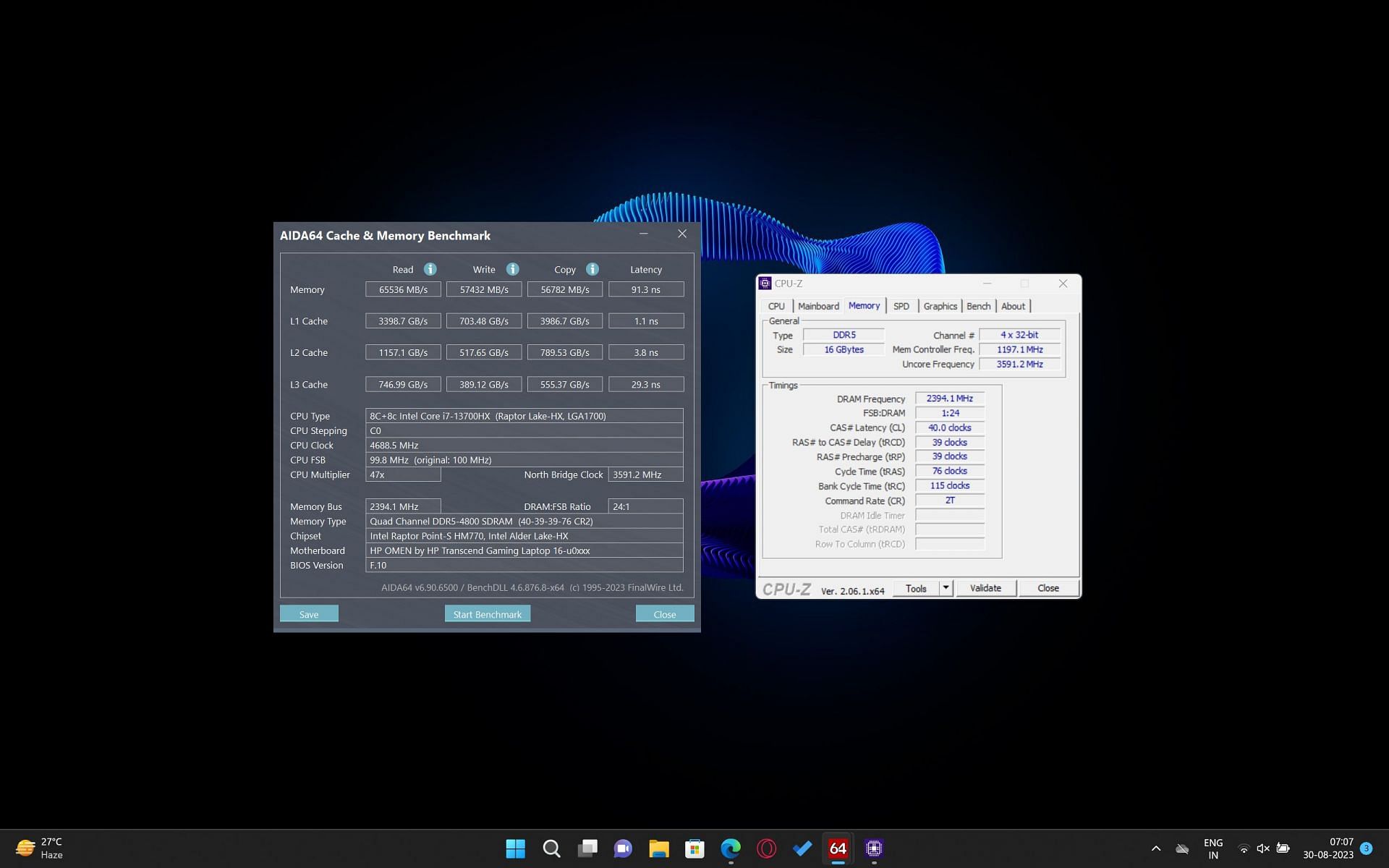Click the Windows Start button

point(515,848)
